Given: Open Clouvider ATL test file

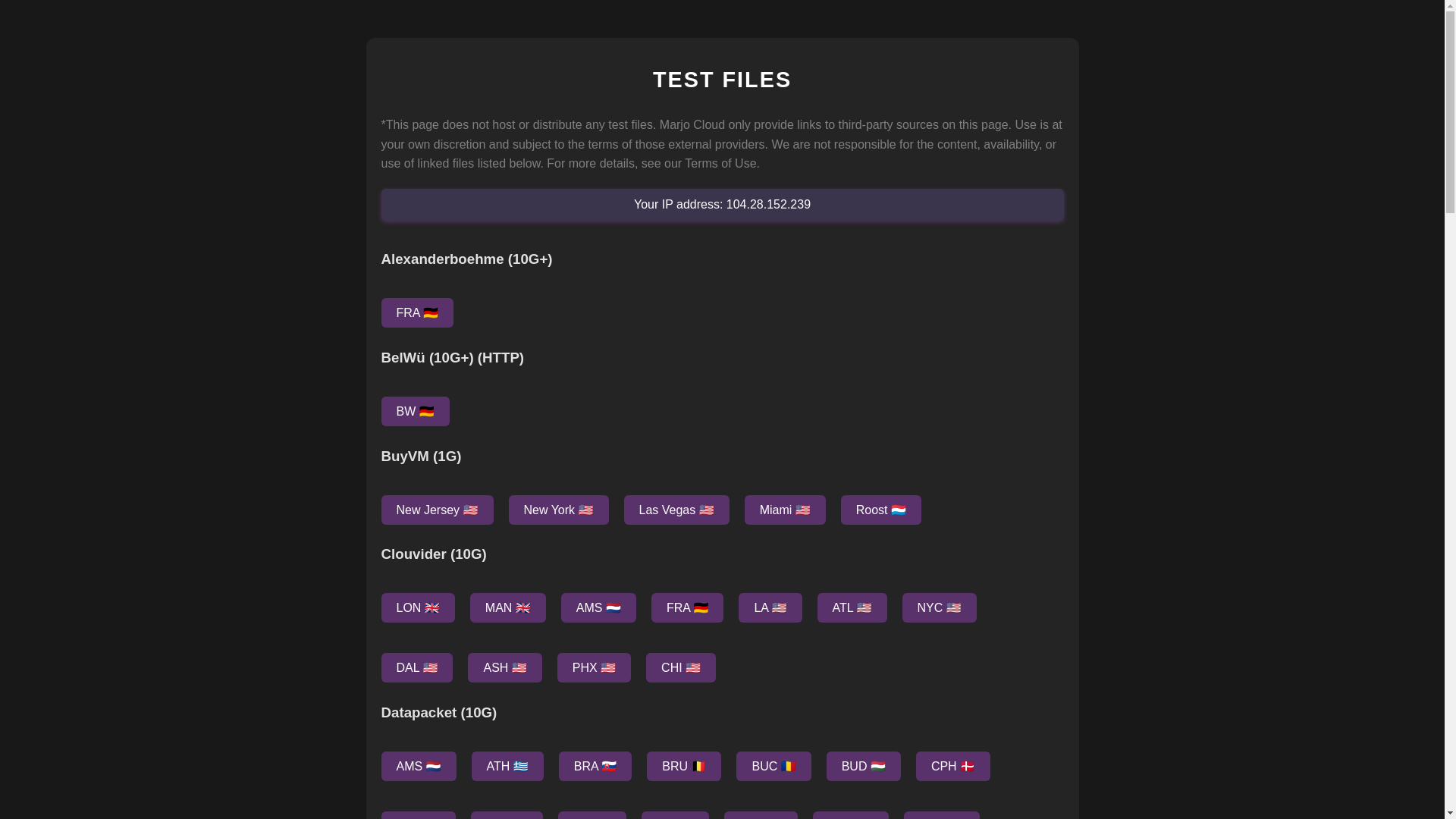Looking at the screenshot, I should (x=852, y=607).
